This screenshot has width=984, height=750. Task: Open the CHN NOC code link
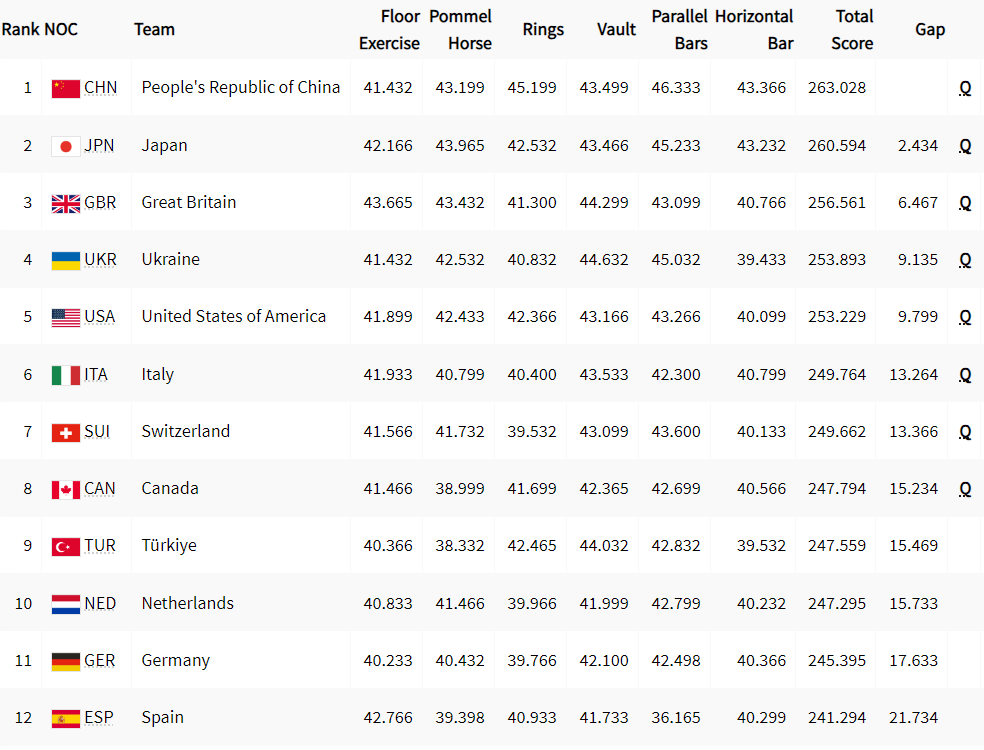coord(100,87)
